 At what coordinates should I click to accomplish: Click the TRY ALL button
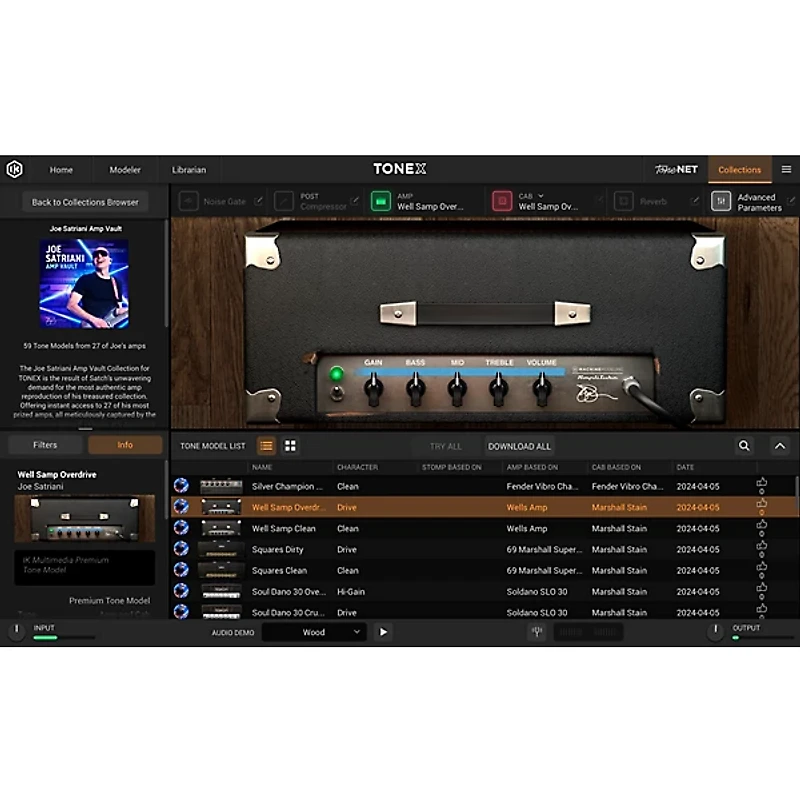click(x=445, y=446)
